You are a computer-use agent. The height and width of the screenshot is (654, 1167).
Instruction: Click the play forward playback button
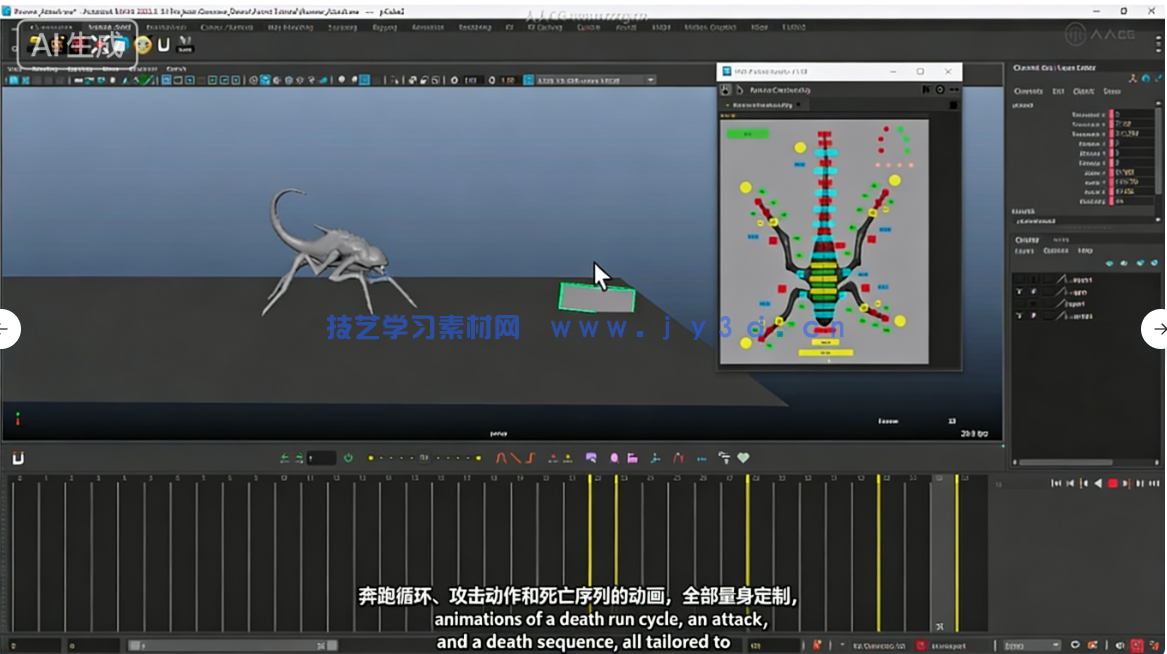[x=1125, y=482]
